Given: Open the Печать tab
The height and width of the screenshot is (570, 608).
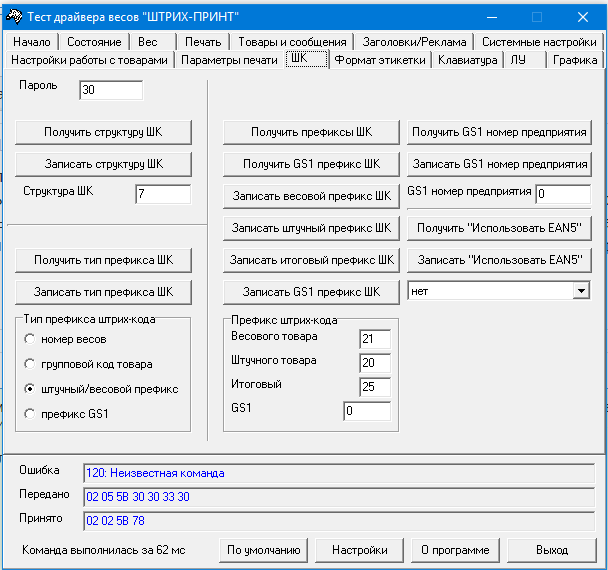Looking at the screenshot, I should coord(203,41).
